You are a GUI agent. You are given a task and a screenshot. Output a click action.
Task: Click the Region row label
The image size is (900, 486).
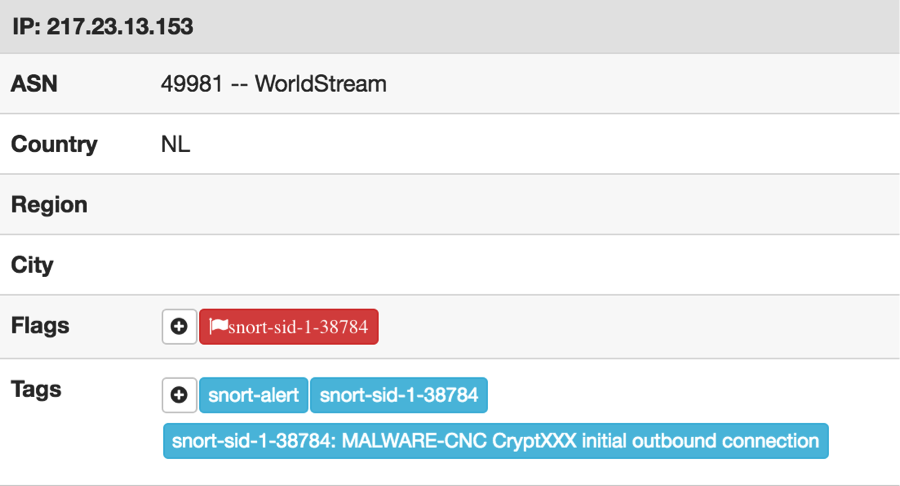49,205
